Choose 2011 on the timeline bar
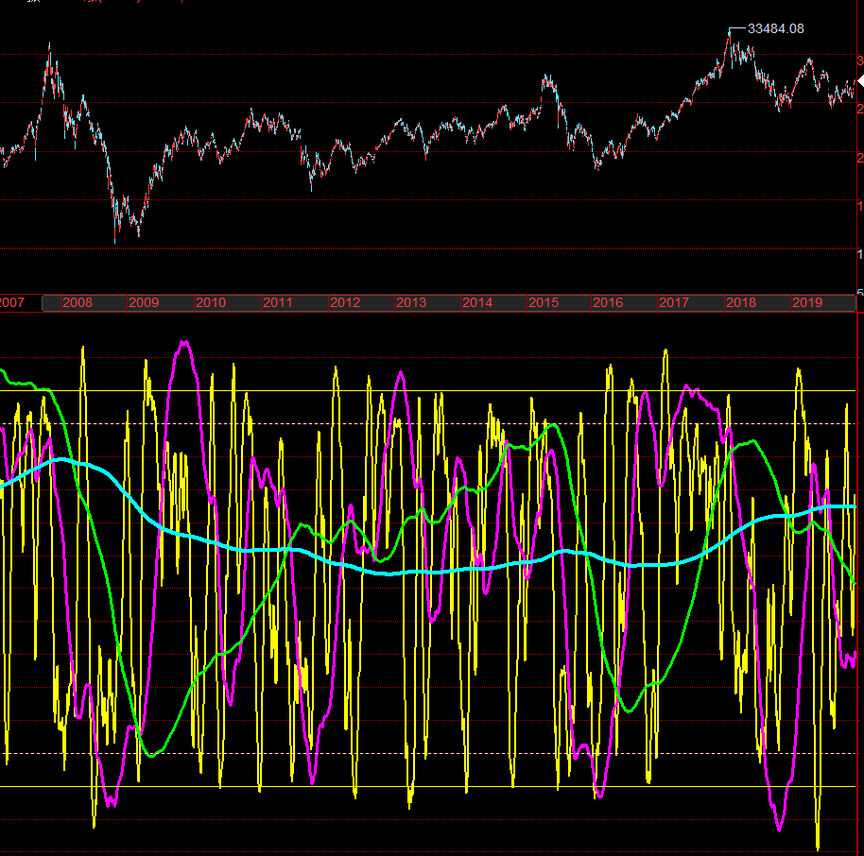This screenshot has height=856, width=864. (x=277, y=303)
